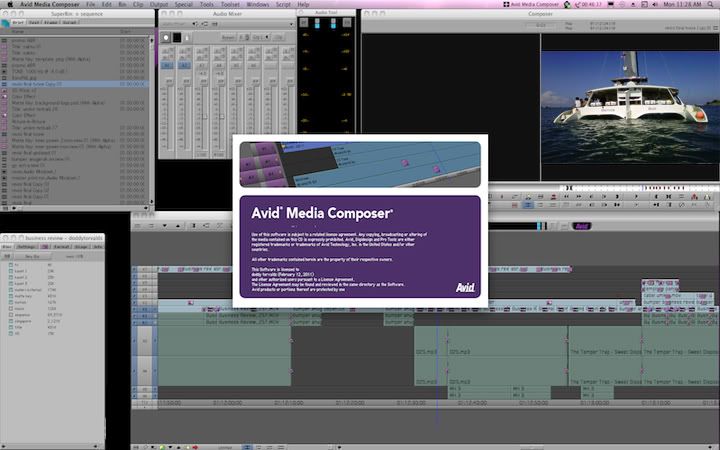Toggle the blue highlighted button in Composer second row

(528, 205)
